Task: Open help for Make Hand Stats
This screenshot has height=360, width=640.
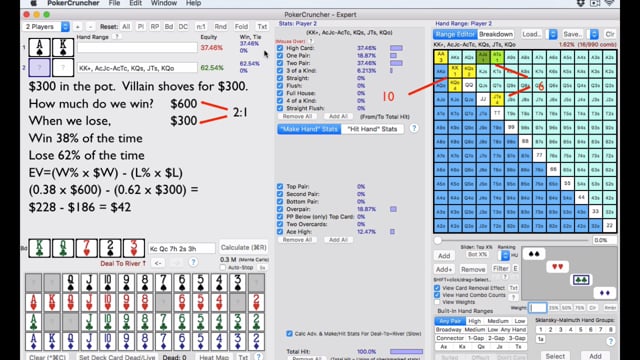Action: [x=414, y=129]
